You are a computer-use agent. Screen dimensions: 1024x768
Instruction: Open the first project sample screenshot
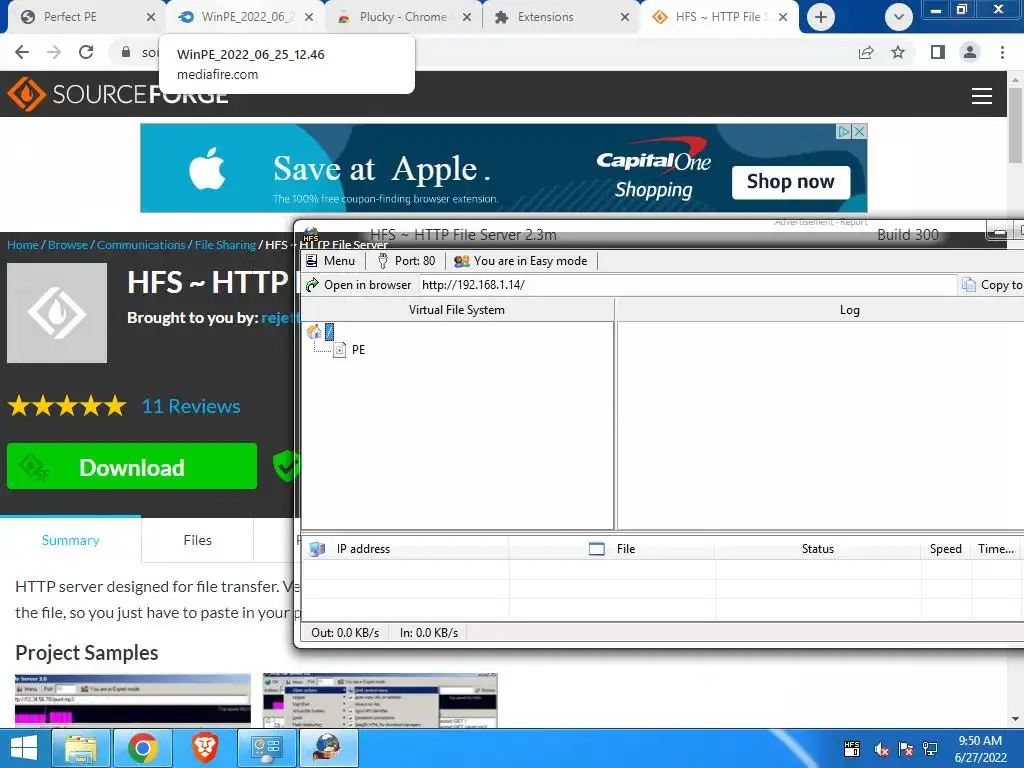click(133, 699)
